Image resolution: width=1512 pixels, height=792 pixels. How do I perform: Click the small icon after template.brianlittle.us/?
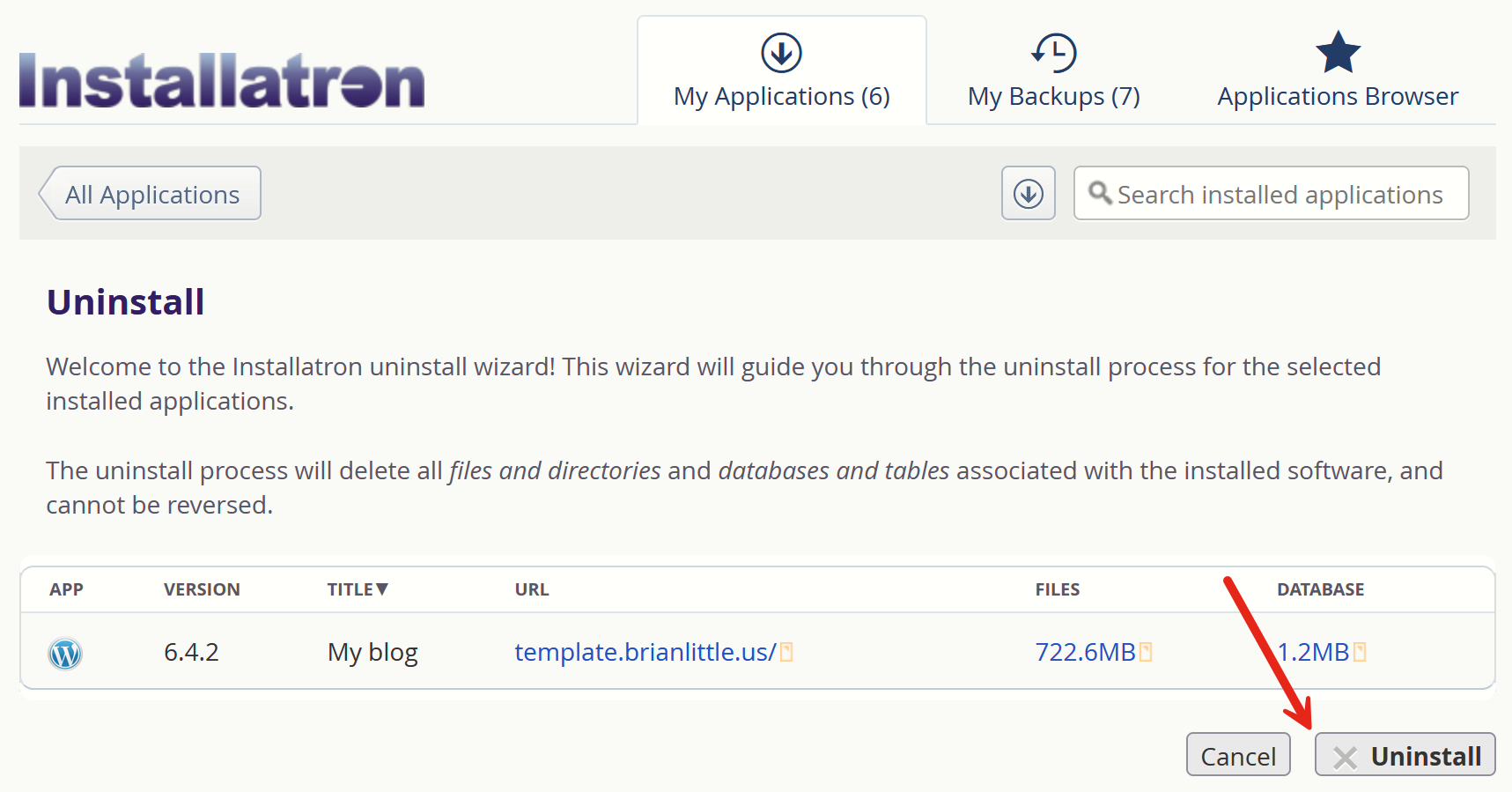coord(787,652)
